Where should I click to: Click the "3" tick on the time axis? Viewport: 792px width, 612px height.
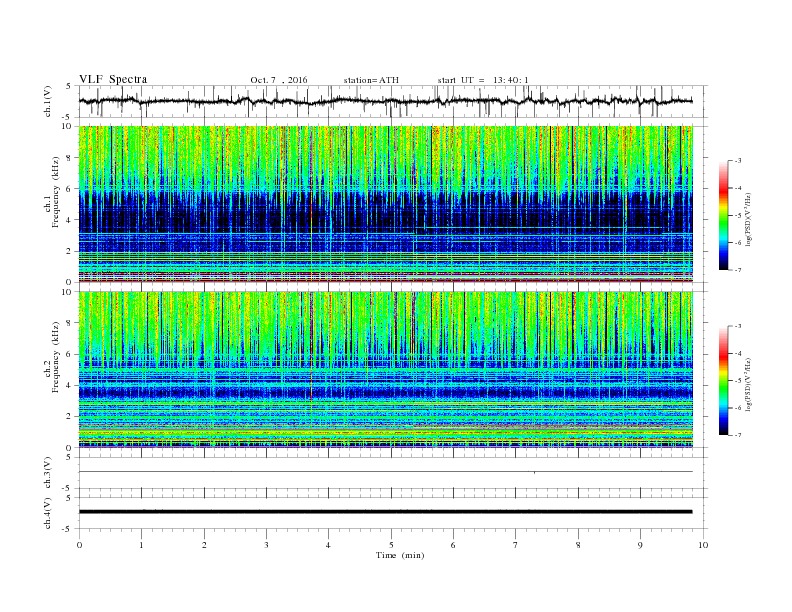pos(266,545)
